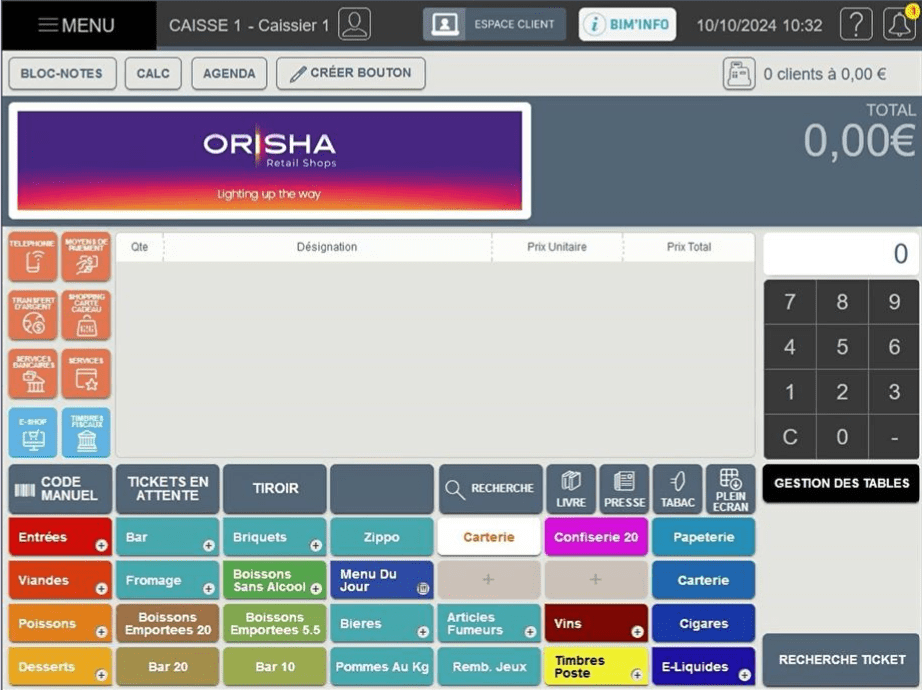Expand the E-Liquides plus sign
This screenshot has width=922, height=690.
(x=744, y=675)
